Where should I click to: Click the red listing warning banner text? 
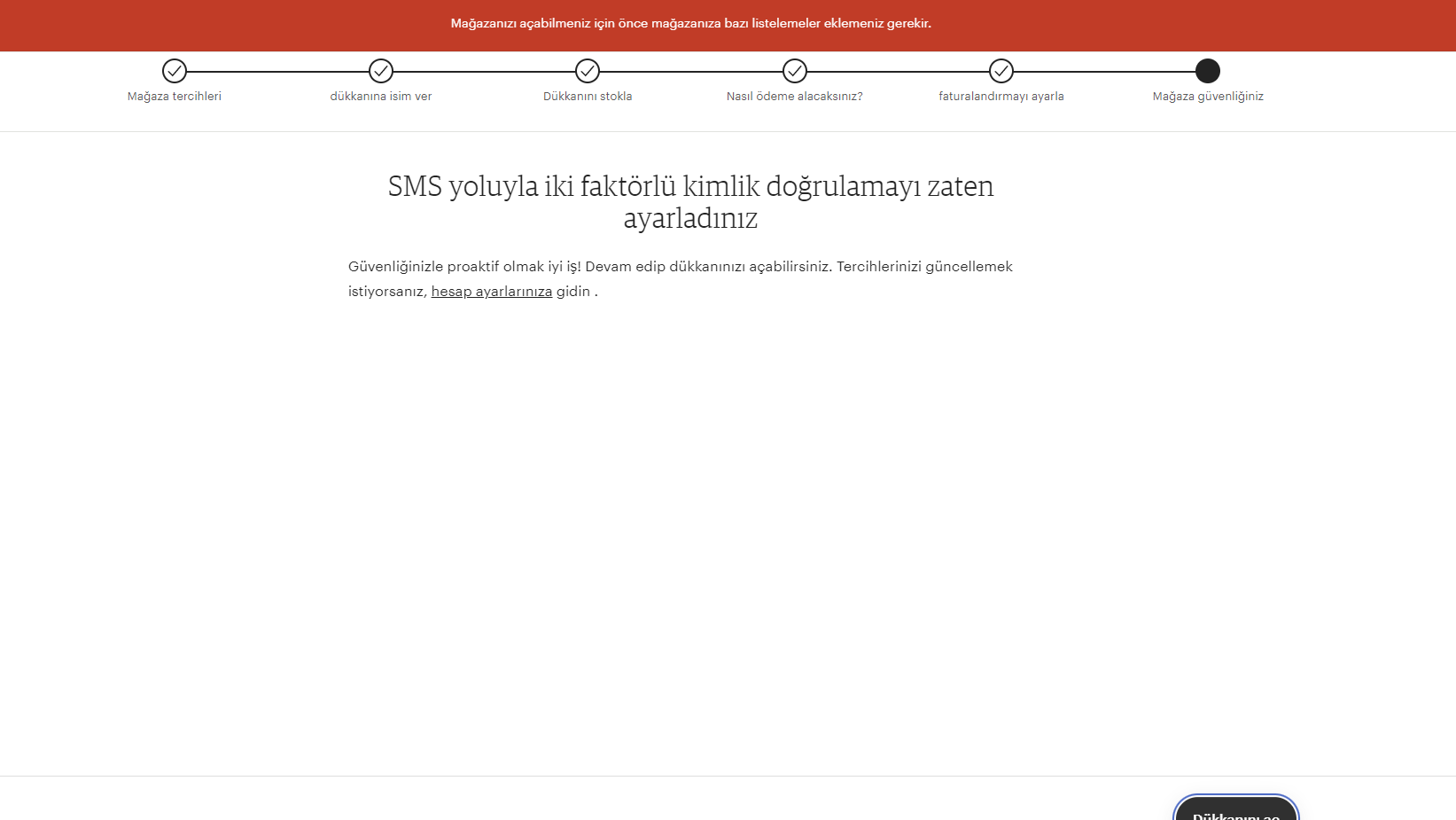691,24
